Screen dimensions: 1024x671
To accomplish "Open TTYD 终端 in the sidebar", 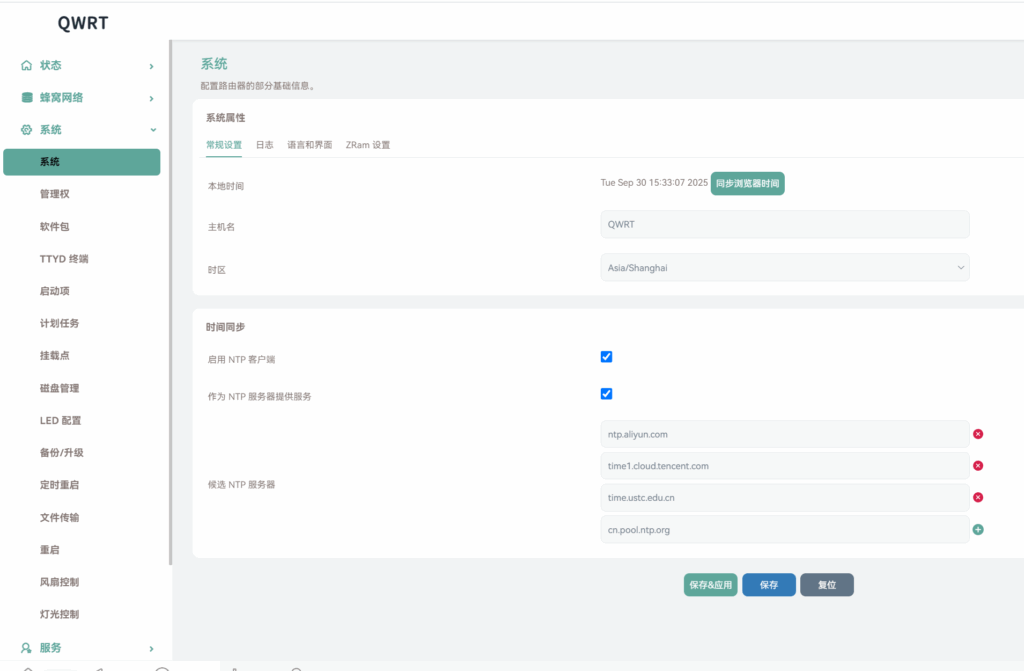I will (x=64, y=259).
